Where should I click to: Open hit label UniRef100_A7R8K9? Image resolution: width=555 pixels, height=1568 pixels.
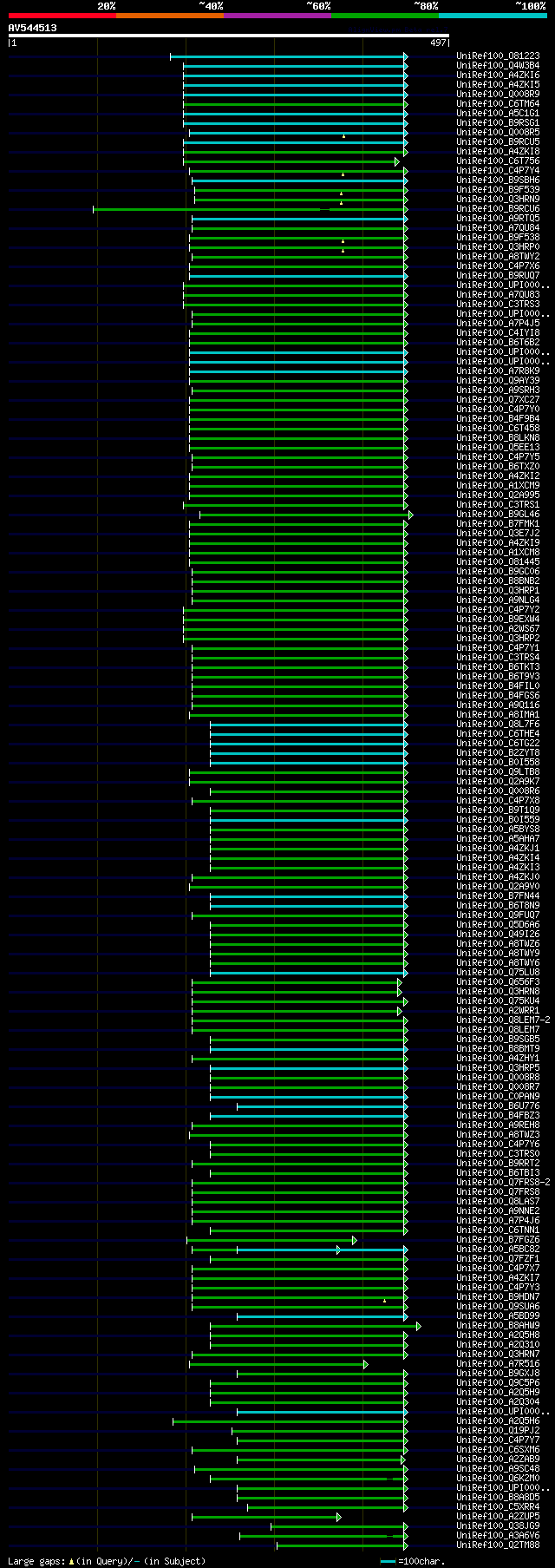pos(498,371)
